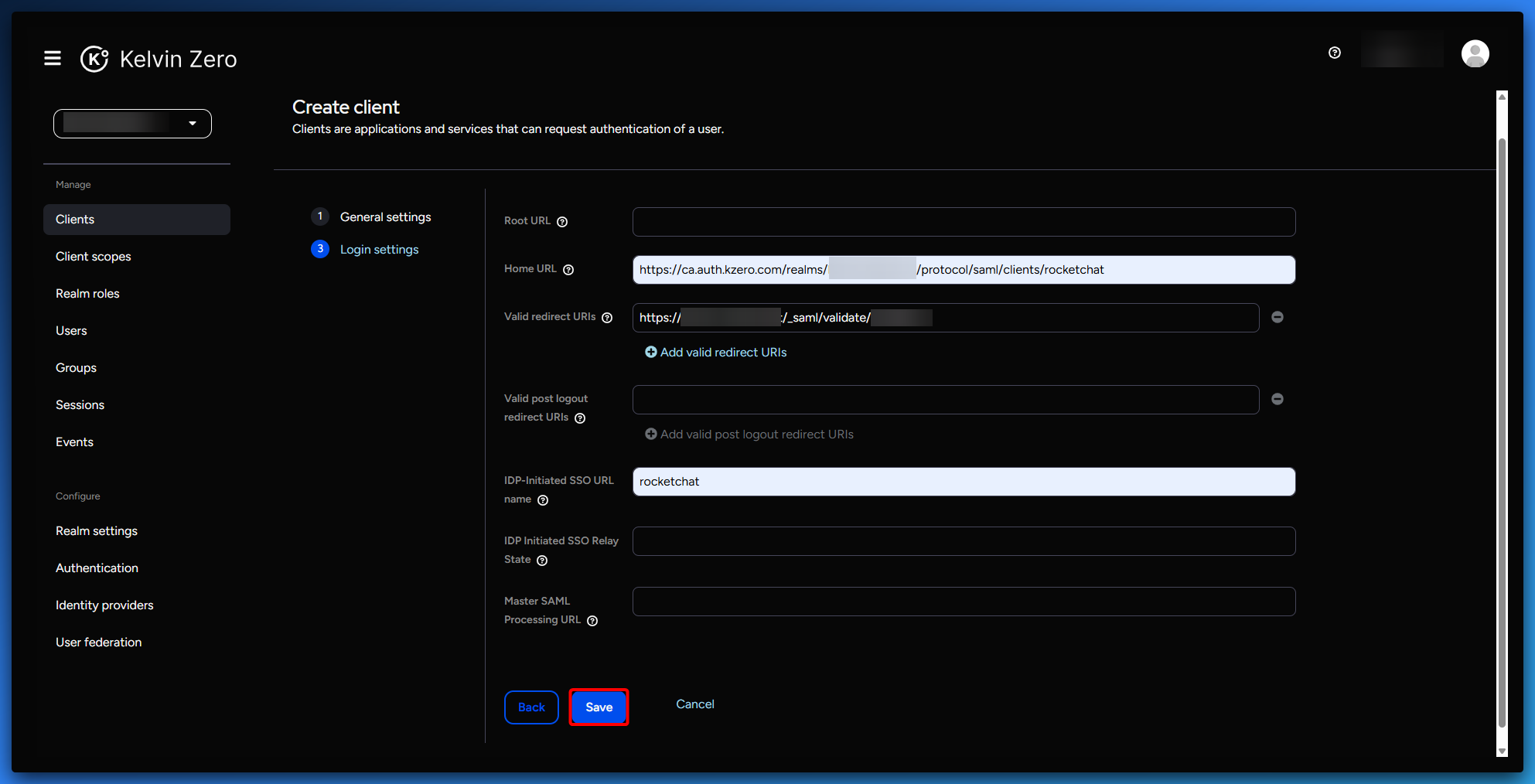Show help for Master SAML Processing URL
The image size is (1535, 784).
(592, 621)
